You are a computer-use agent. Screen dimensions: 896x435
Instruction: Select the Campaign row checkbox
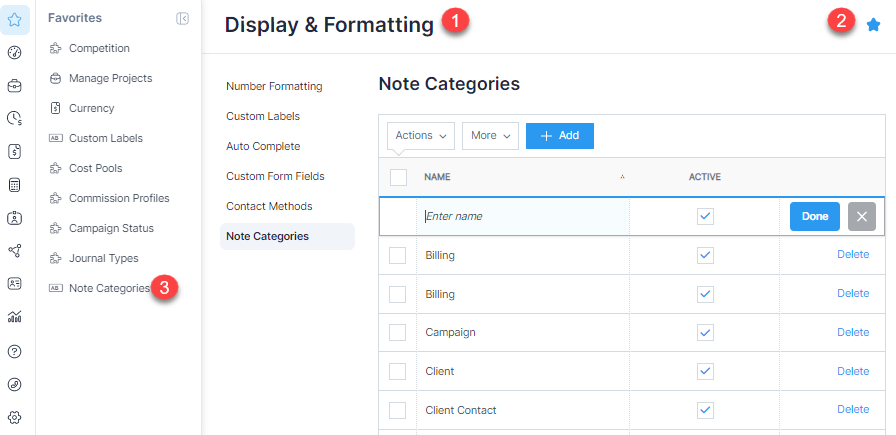(397, 332)
